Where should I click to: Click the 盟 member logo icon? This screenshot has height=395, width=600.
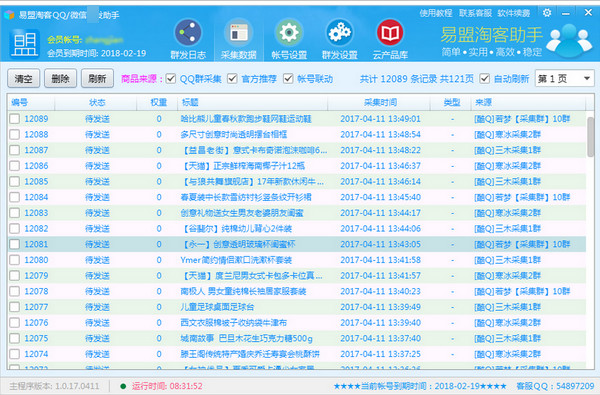pyautogui.click(x=24, y=44)
